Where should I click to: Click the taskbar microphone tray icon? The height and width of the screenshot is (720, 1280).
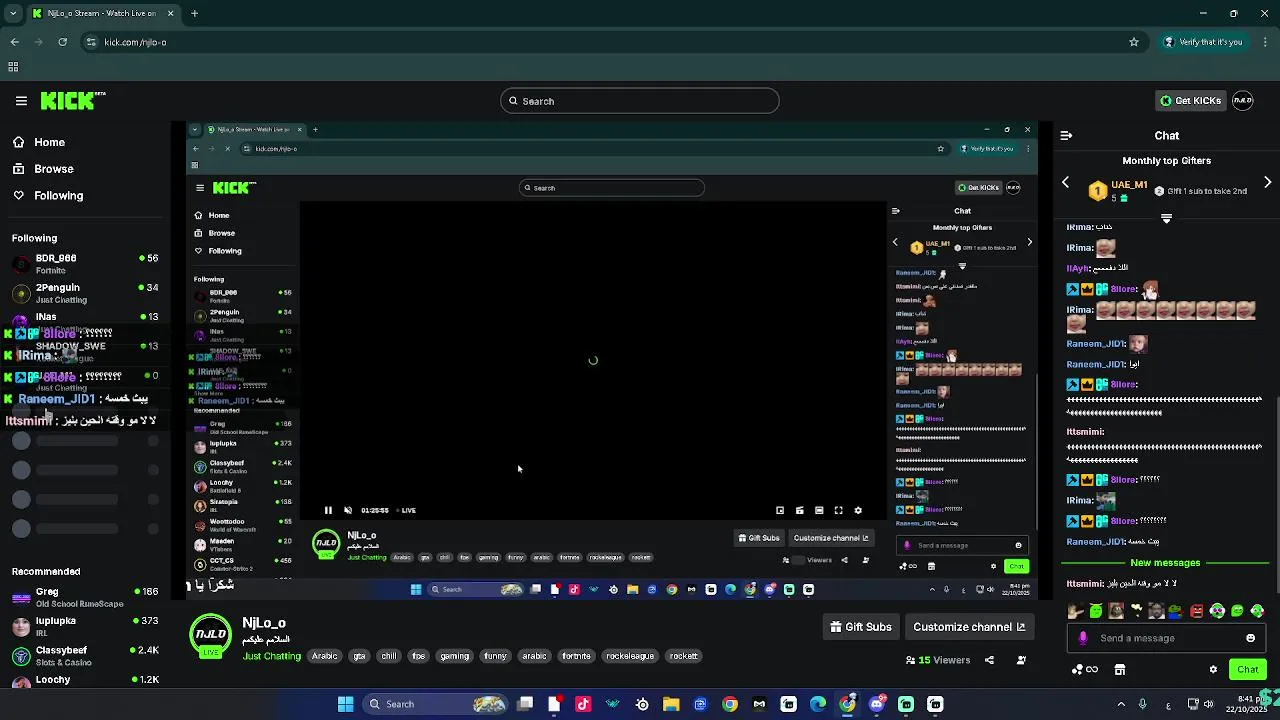coord(1143,704)
